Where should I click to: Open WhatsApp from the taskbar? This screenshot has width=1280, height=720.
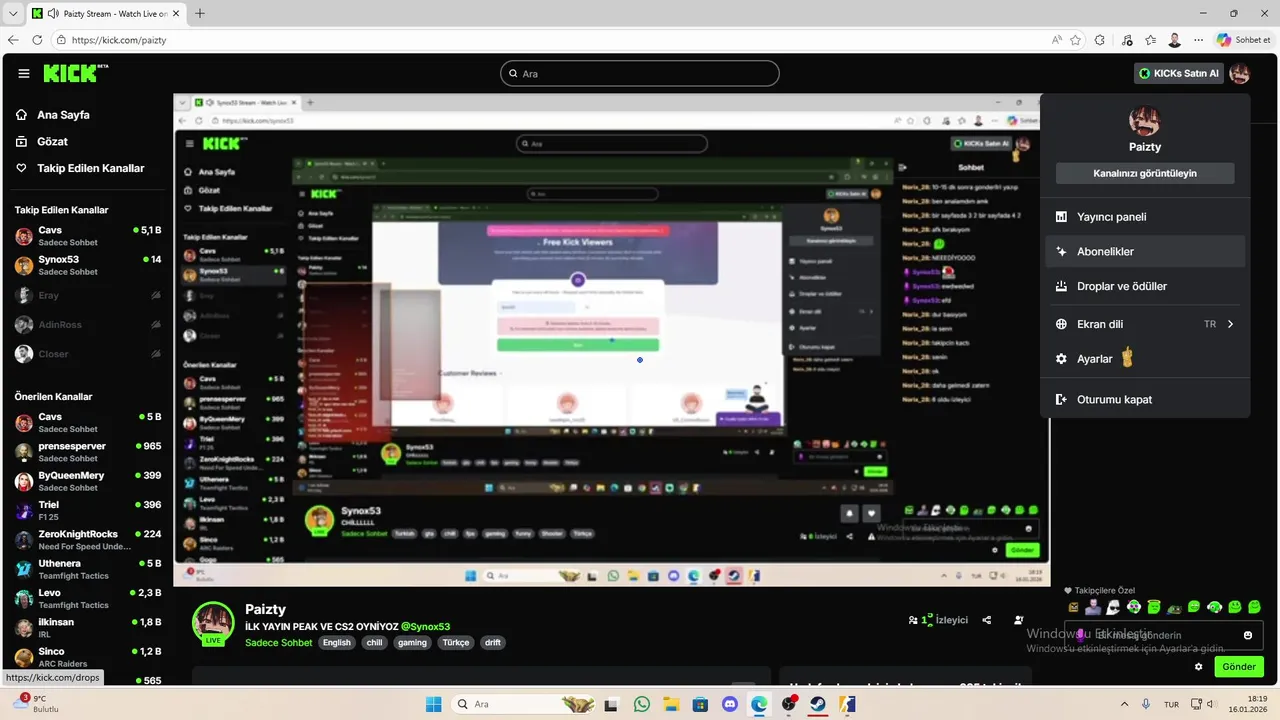click(x=642, y=704)
